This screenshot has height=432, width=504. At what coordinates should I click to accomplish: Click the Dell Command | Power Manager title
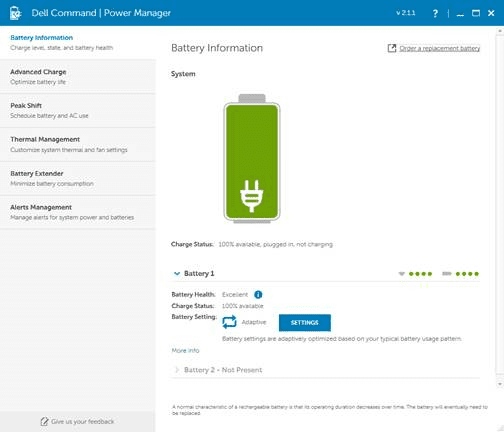(x=101, y=13)
